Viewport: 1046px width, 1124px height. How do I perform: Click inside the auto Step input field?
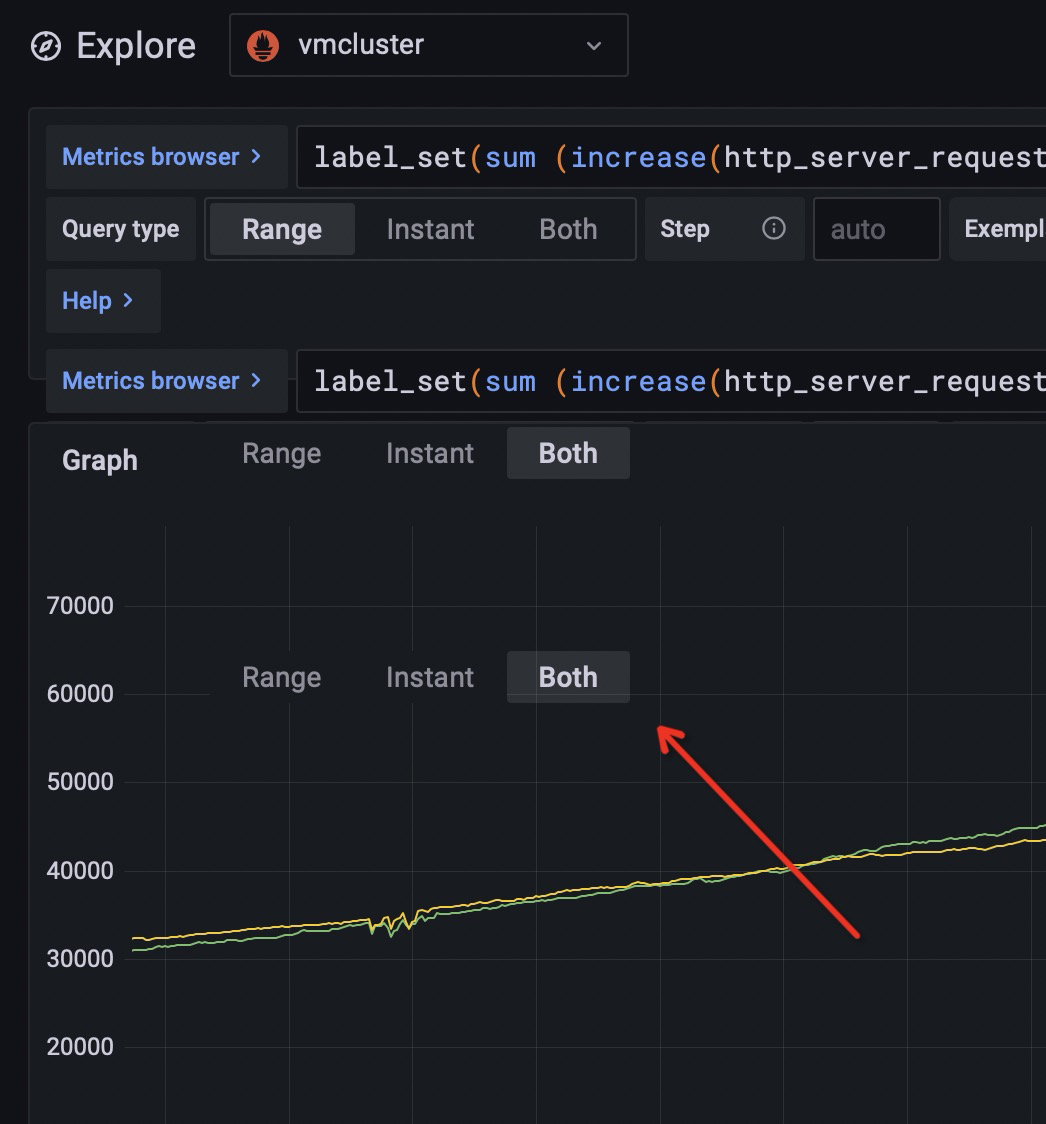tap(876, 229)
